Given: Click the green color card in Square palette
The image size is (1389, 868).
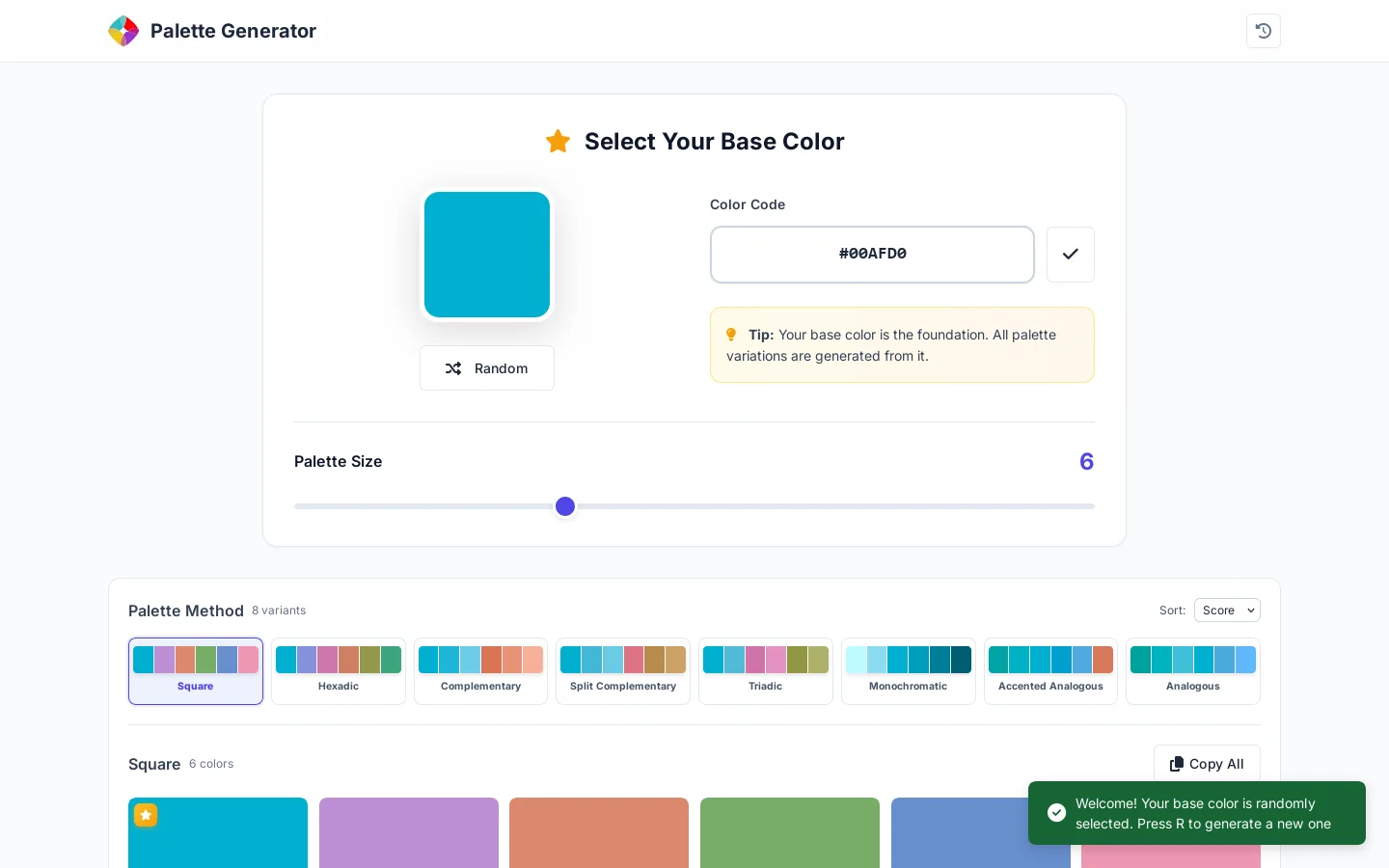Looking at the screenshot, I should click(x=790, y=832).
